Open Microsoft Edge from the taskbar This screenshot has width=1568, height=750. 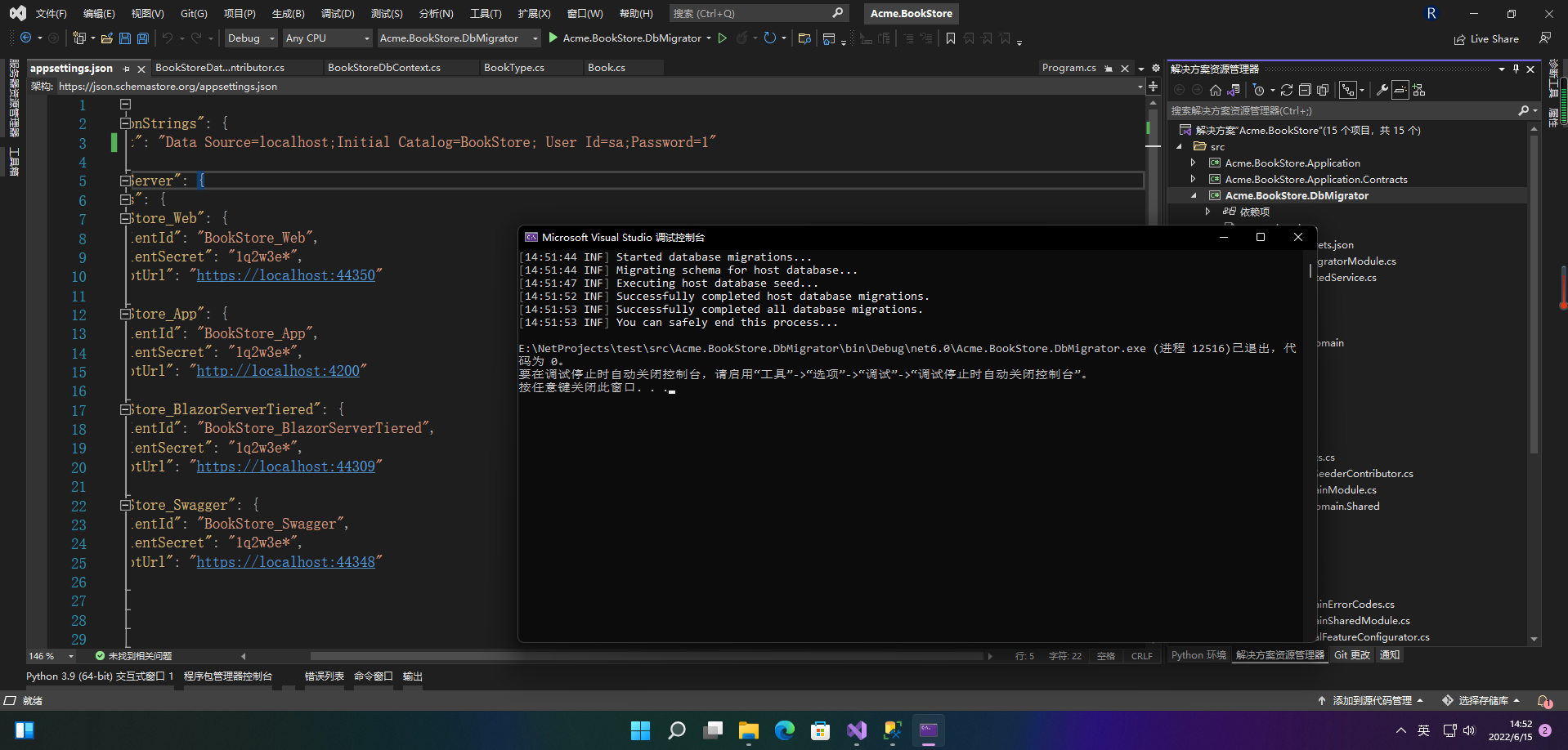(x=784, y=730)
